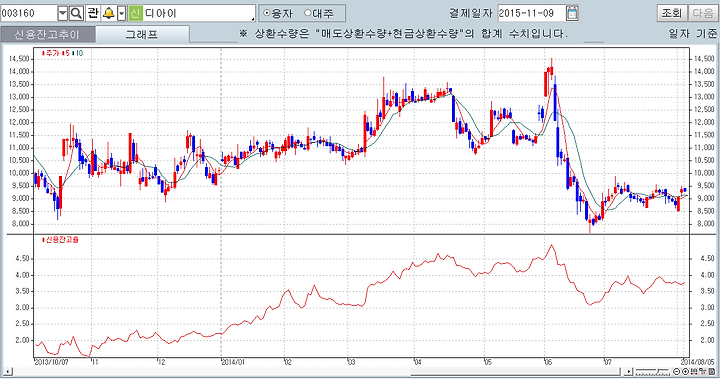This screenshot has height=379, width=720.
Task: Click the scrollbar left arrow
Action: 9,371
